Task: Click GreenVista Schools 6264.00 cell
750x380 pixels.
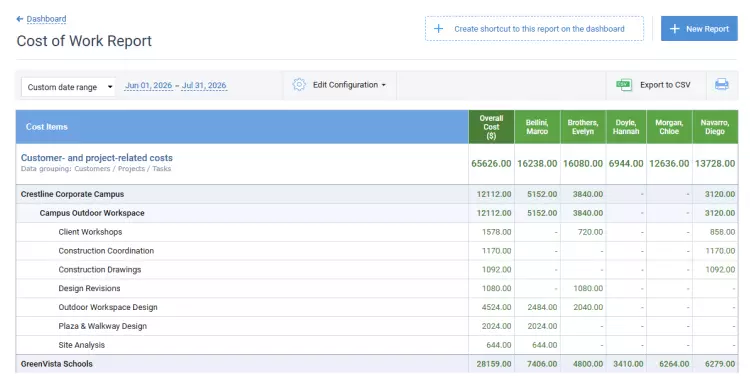Action: click(x=674, y=364)
